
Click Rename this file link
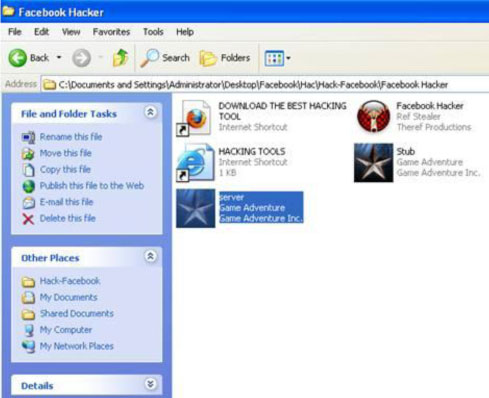(71, 137)
